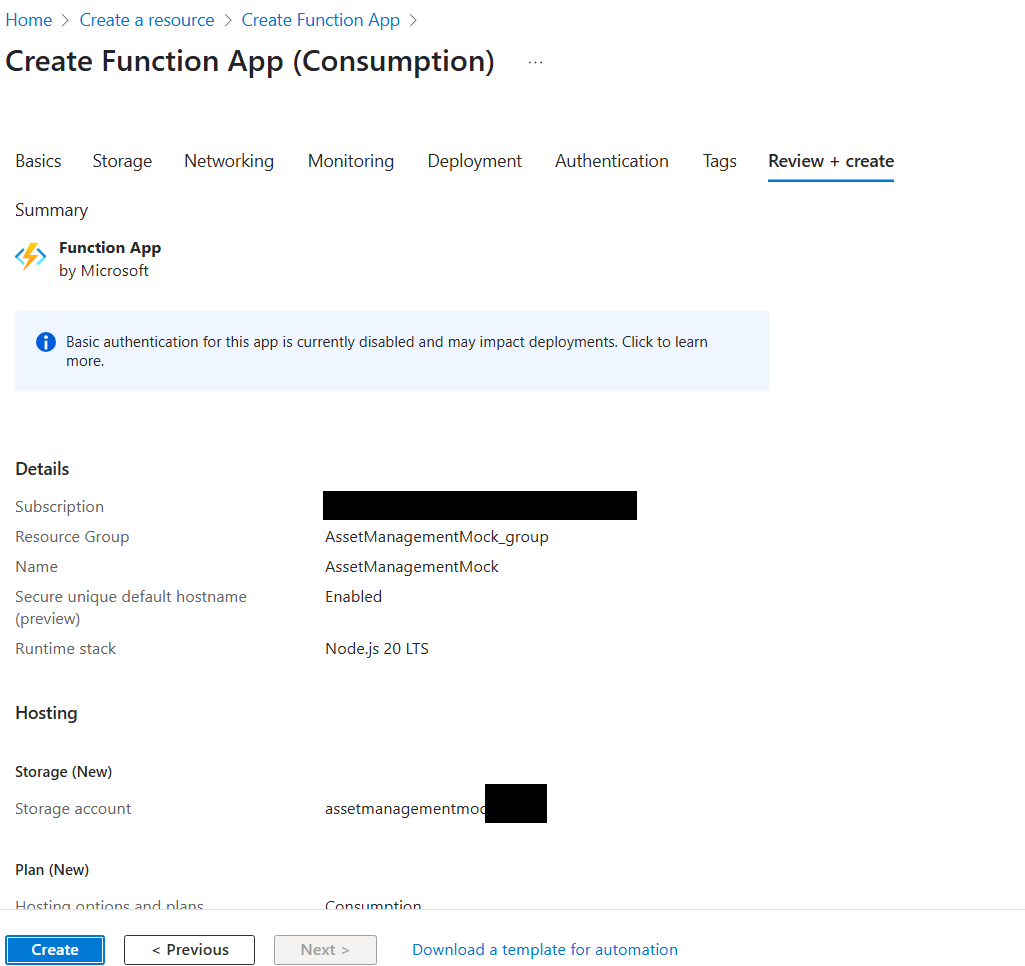Screen dimensions: 1025x966
Task: Switch to the Basics tab
Action: point(37,161)
